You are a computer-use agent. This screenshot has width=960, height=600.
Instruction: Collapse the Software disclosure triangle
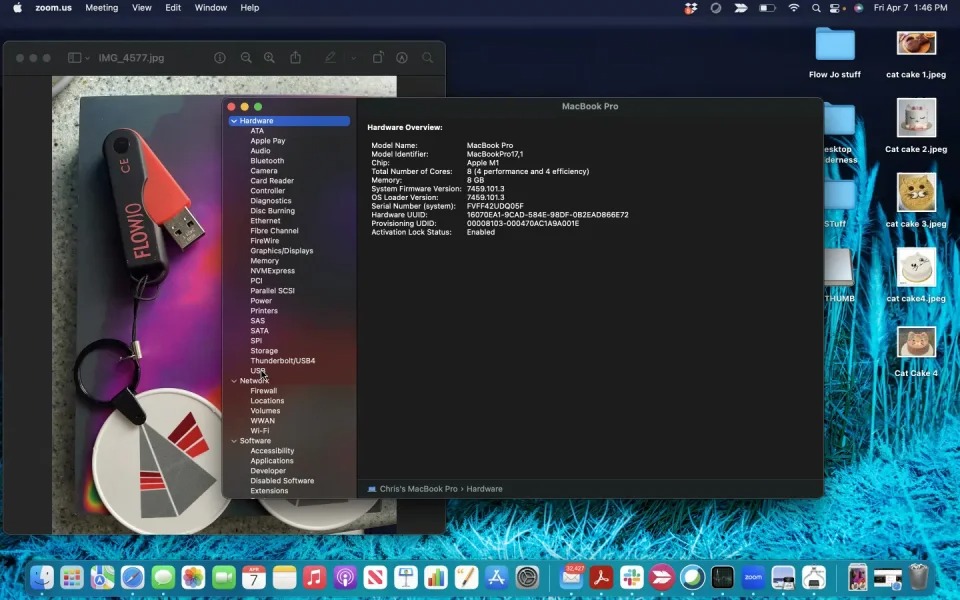tap(234, 441)
